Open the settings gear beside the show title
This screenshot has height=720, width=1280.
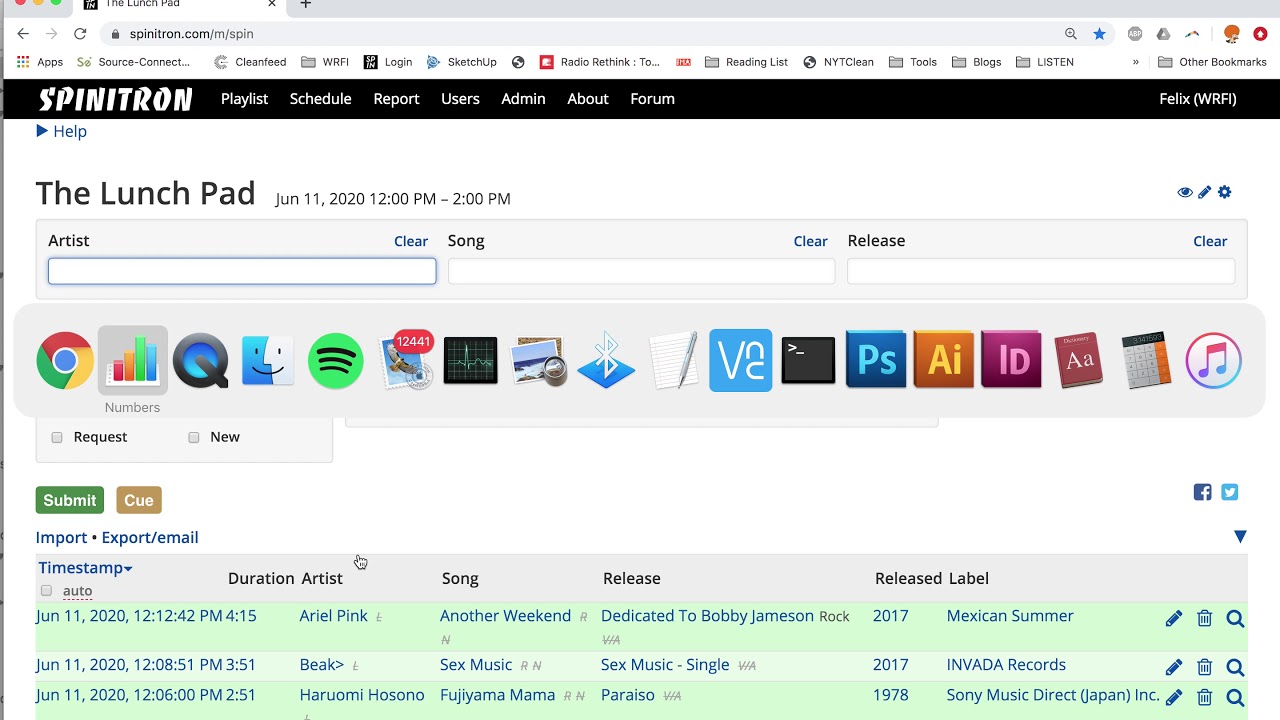pos(1224,192)
